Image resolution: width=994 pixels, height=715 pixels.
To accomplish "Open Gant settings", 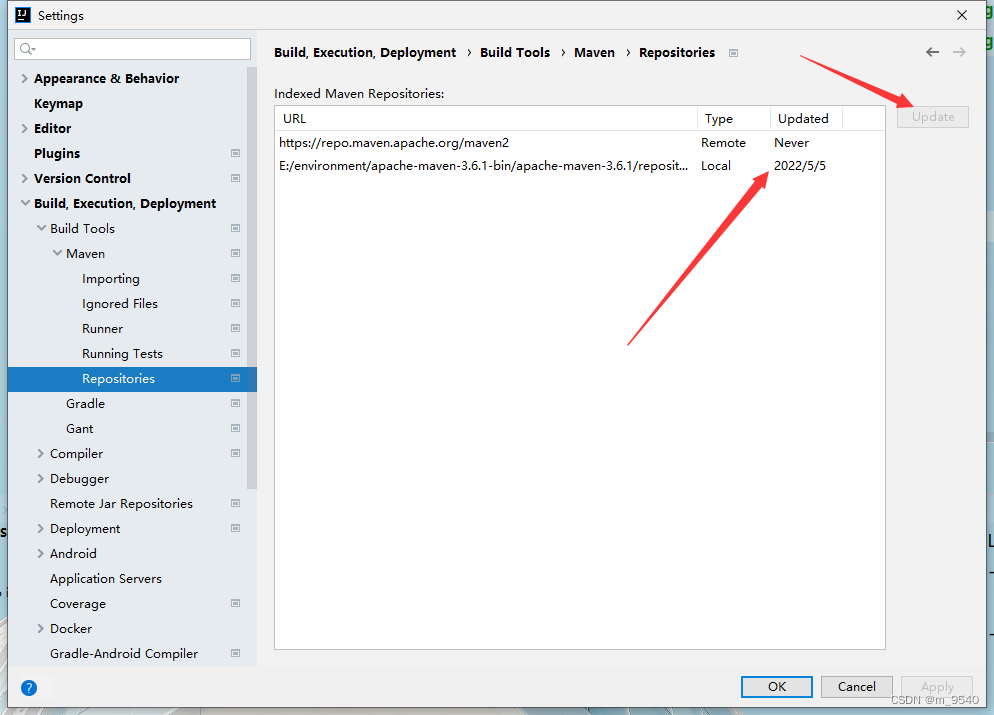I will (x=79, y=429).
